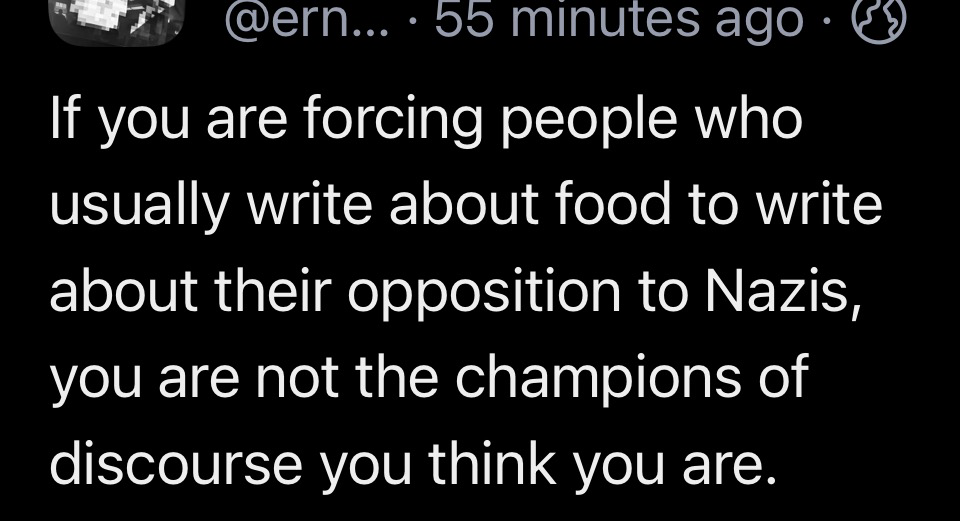Click the post's first line starting 'If you are forcing'
The height and width of the screenshot is (521, 960).
click(x=426, y=119)
